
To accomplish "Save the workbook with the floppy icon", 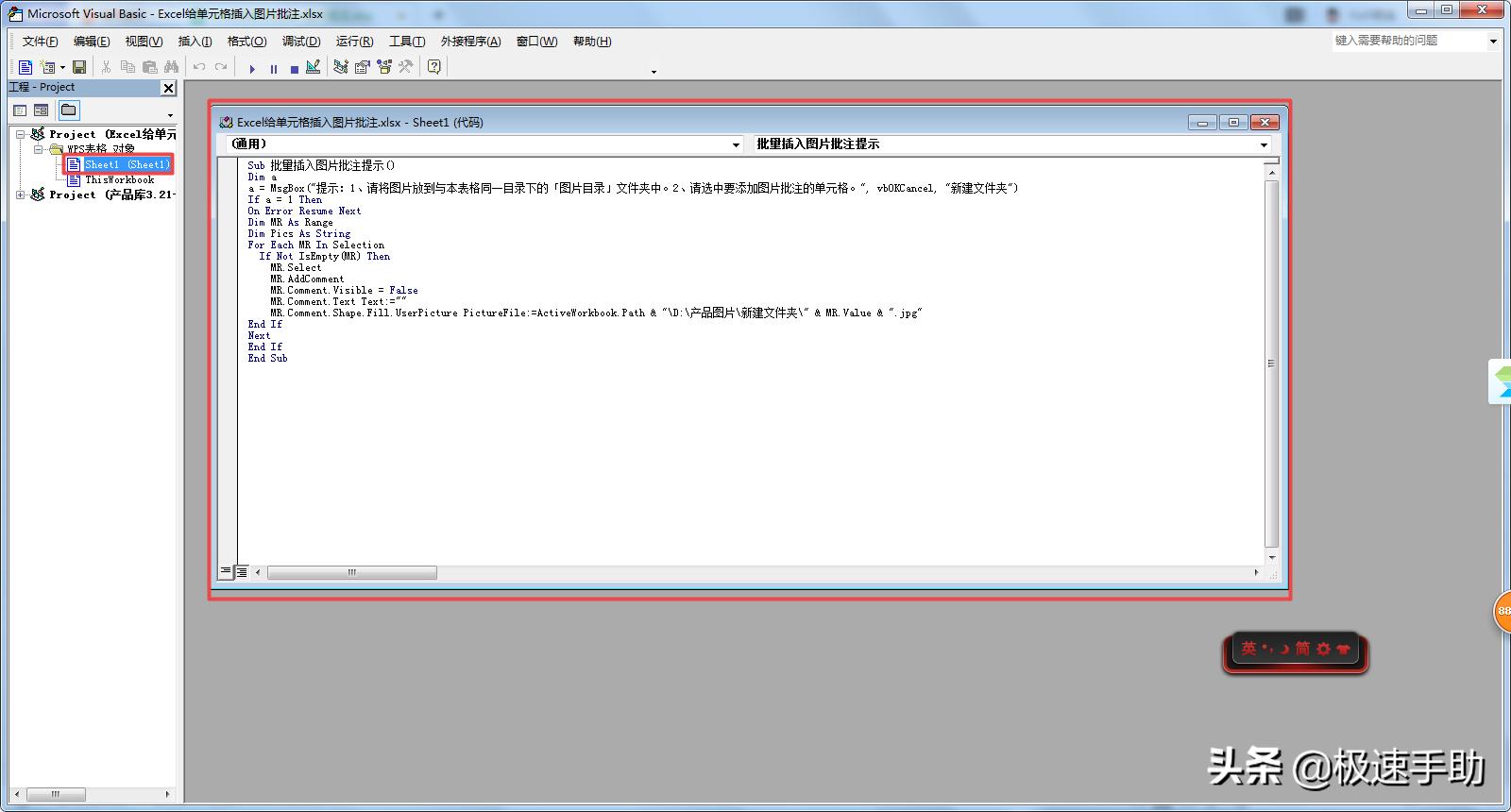I will [x=79, y=67].
